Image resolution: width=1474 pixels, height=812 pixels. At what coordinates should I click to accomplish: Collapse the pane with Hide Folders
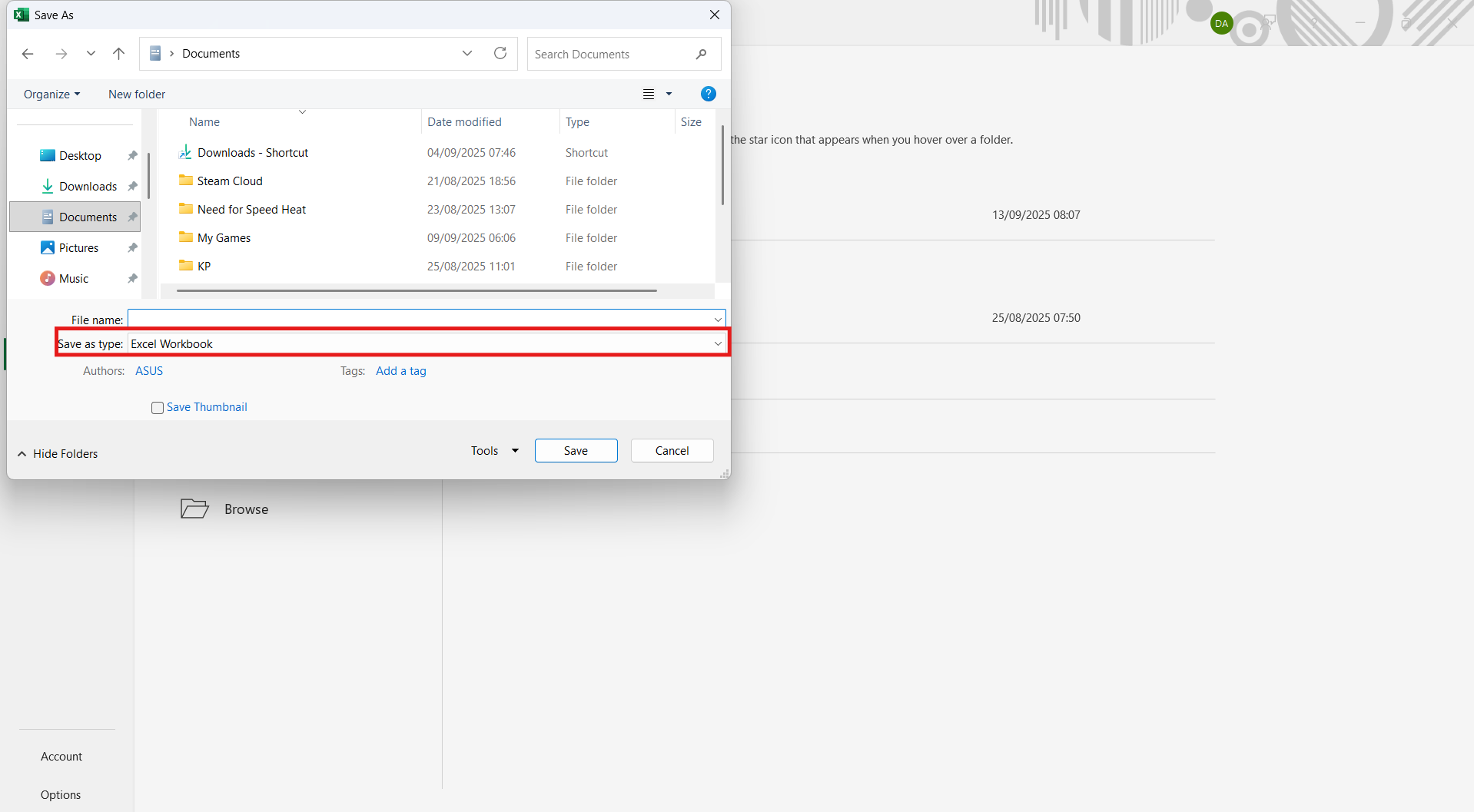pyautogui.click(x=58, y=454)
